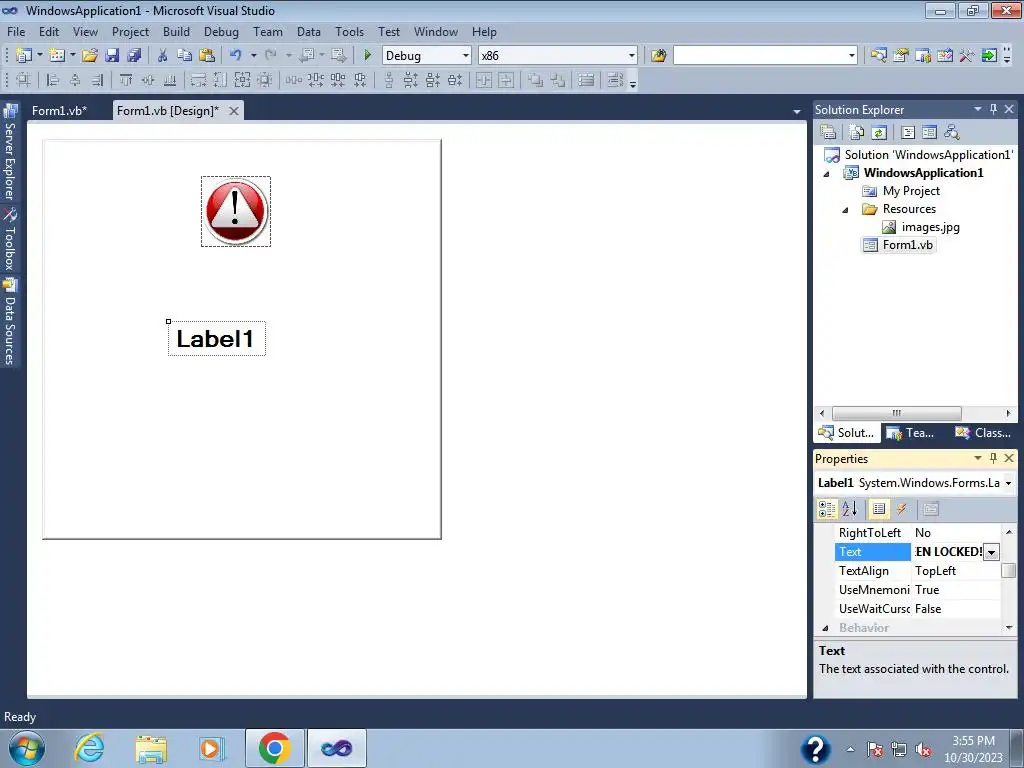Click the New Project toolbar icon
Image resolution: width=1024 pixels, height=768 pixels.
(x=24, y=56)
